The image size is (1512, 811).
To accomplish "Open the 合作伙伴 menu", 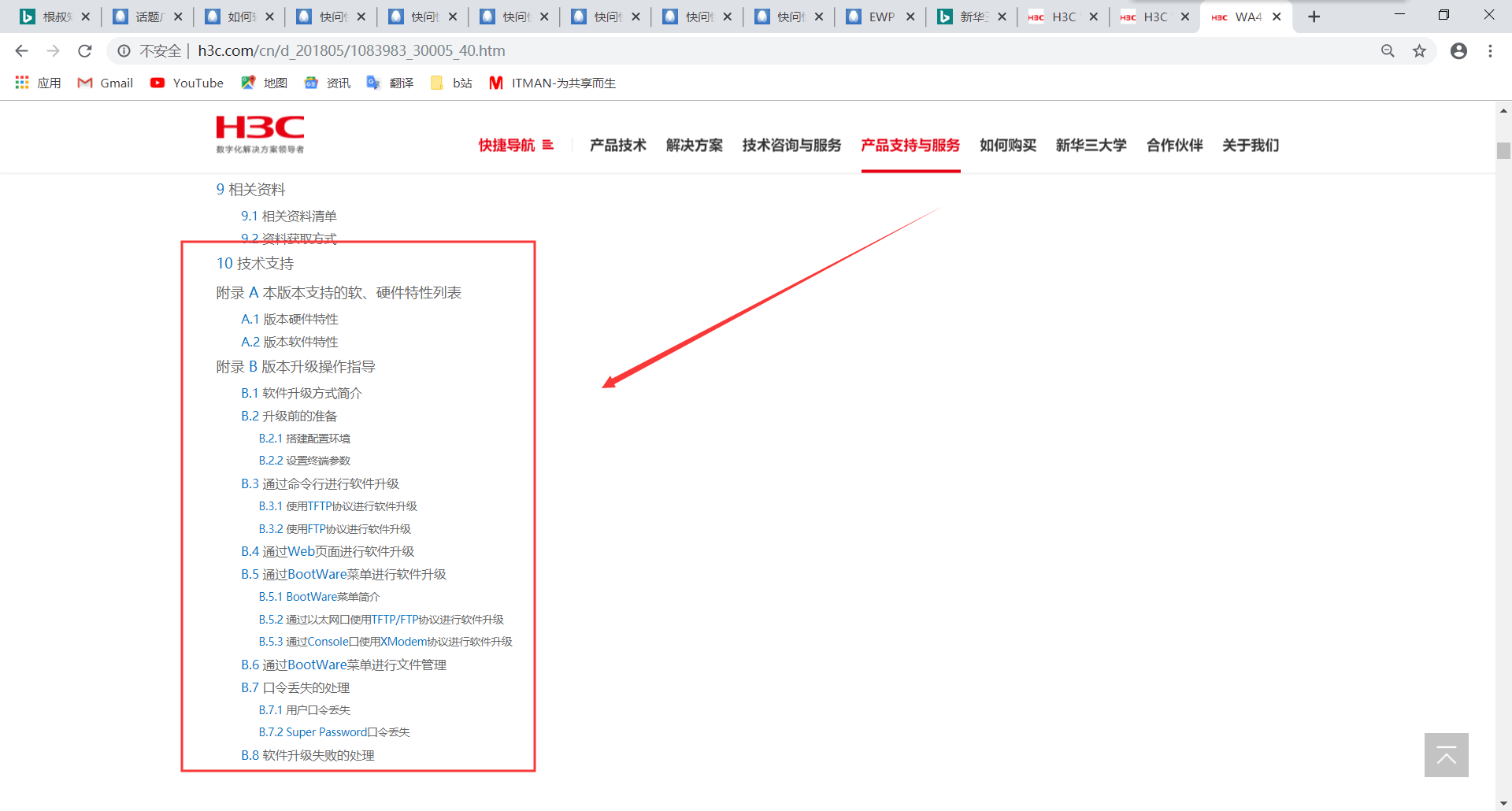I will (x=1175, y=145).
